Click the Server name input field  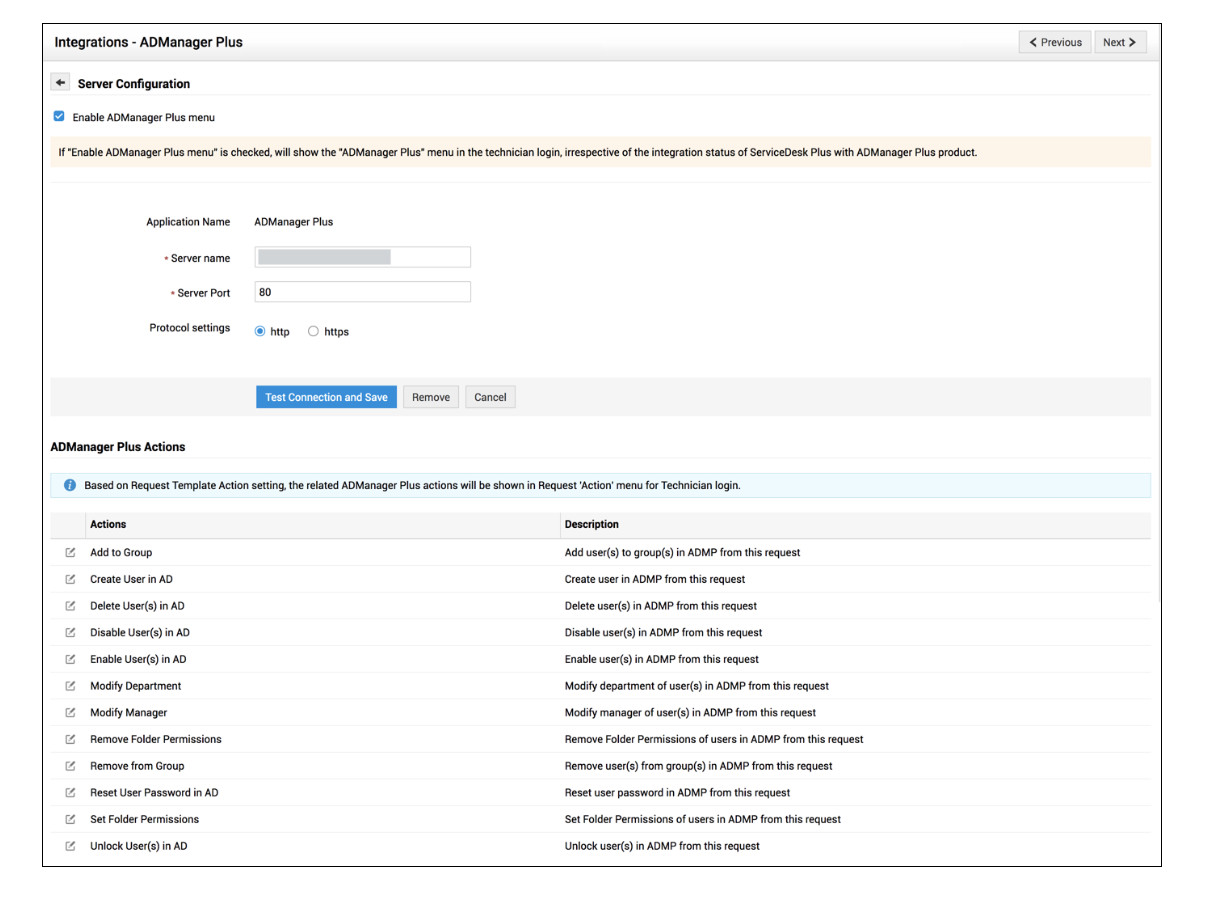click(362, 258)
